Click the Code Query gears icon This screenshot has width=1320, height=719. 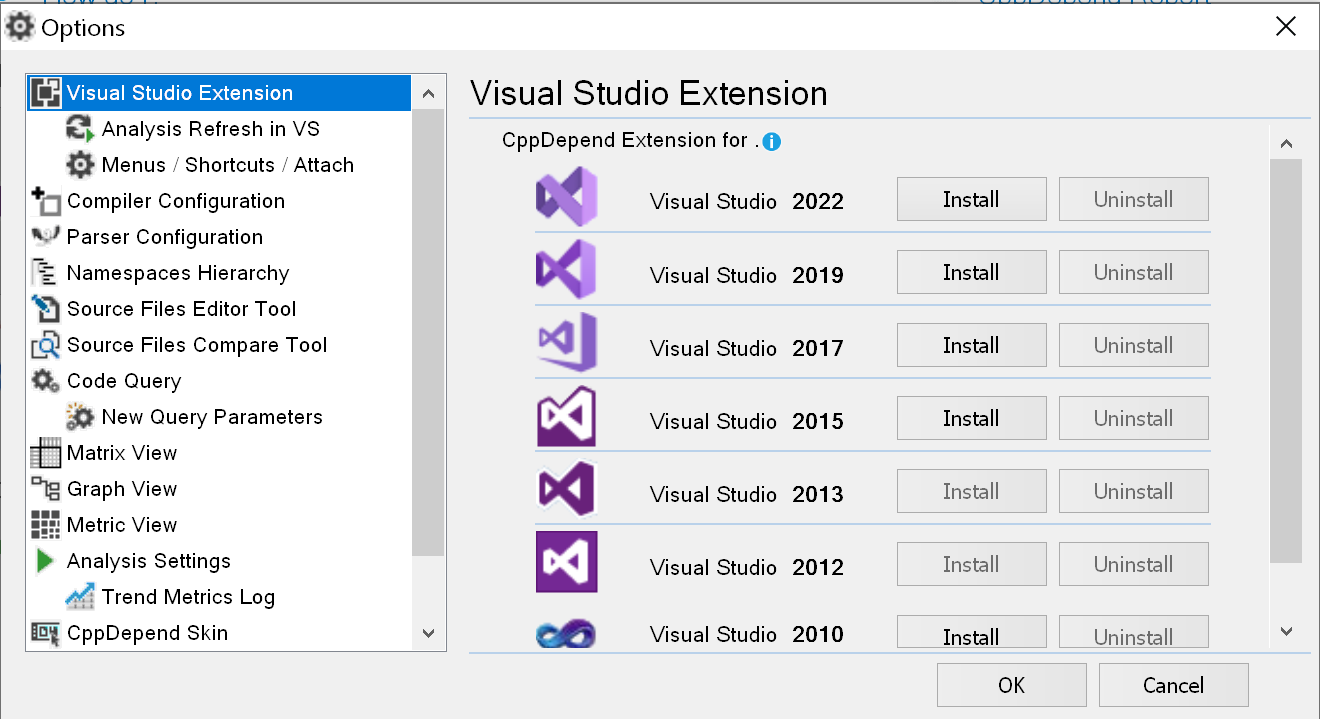coord(46,381)
